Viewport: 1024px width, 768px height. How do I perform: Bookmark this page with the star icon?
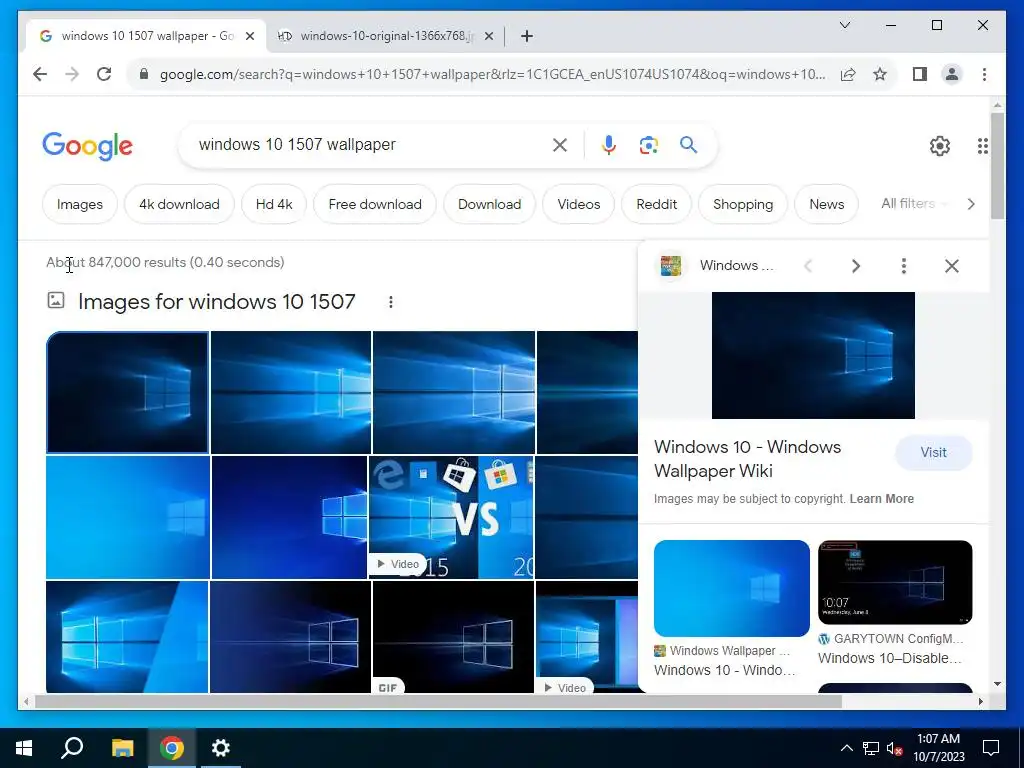click(880, 74)
